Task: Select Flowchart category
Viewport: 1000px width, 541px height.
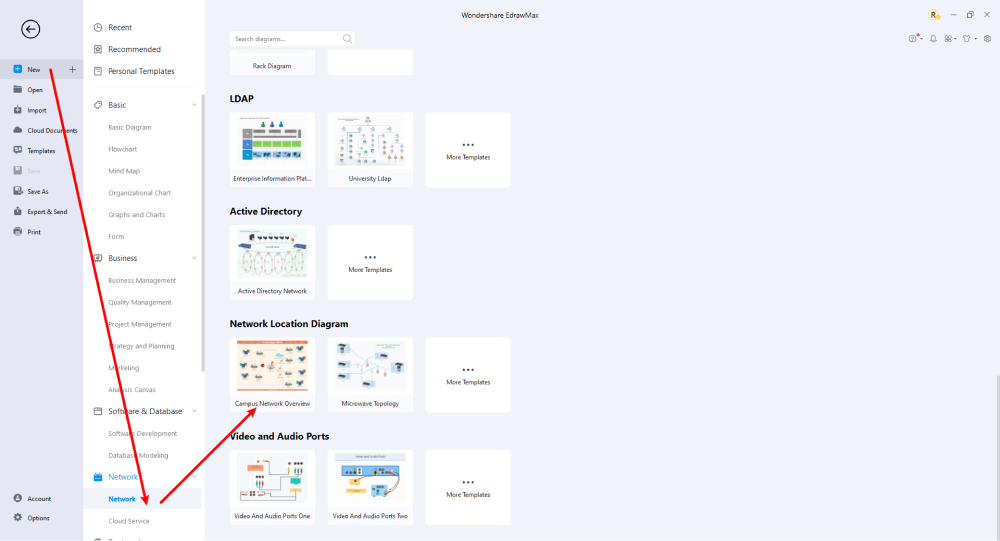Action: coord(122,149)
